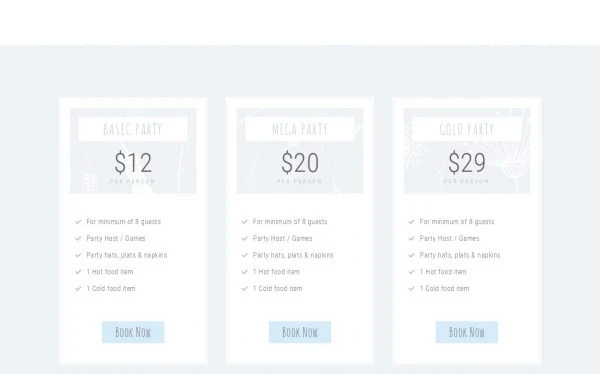Click the $20 price in Mega Party
Viewport: 600px width, 374px height.
300,163
